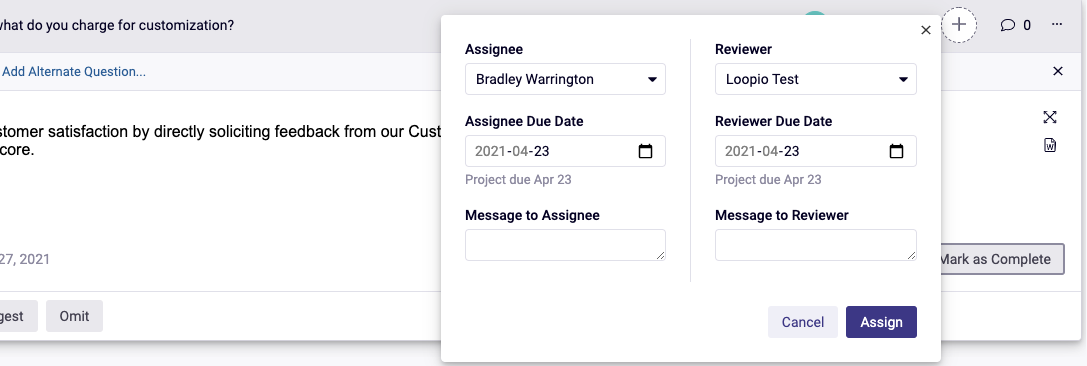The image size is (1087, 366).
Task: Click the Mark as Complete button
Action: coord(1001,259)
